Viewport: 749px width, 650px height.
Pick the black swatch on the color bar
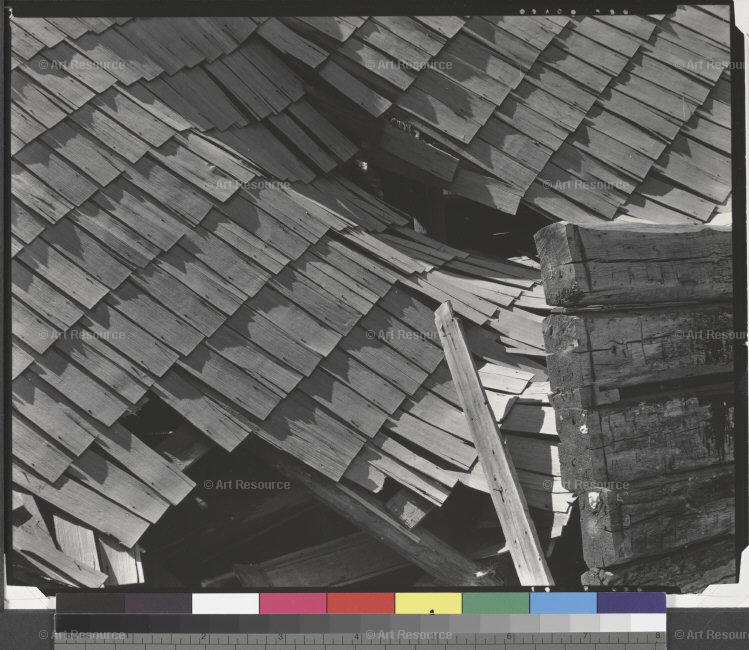tap(90, 603)
